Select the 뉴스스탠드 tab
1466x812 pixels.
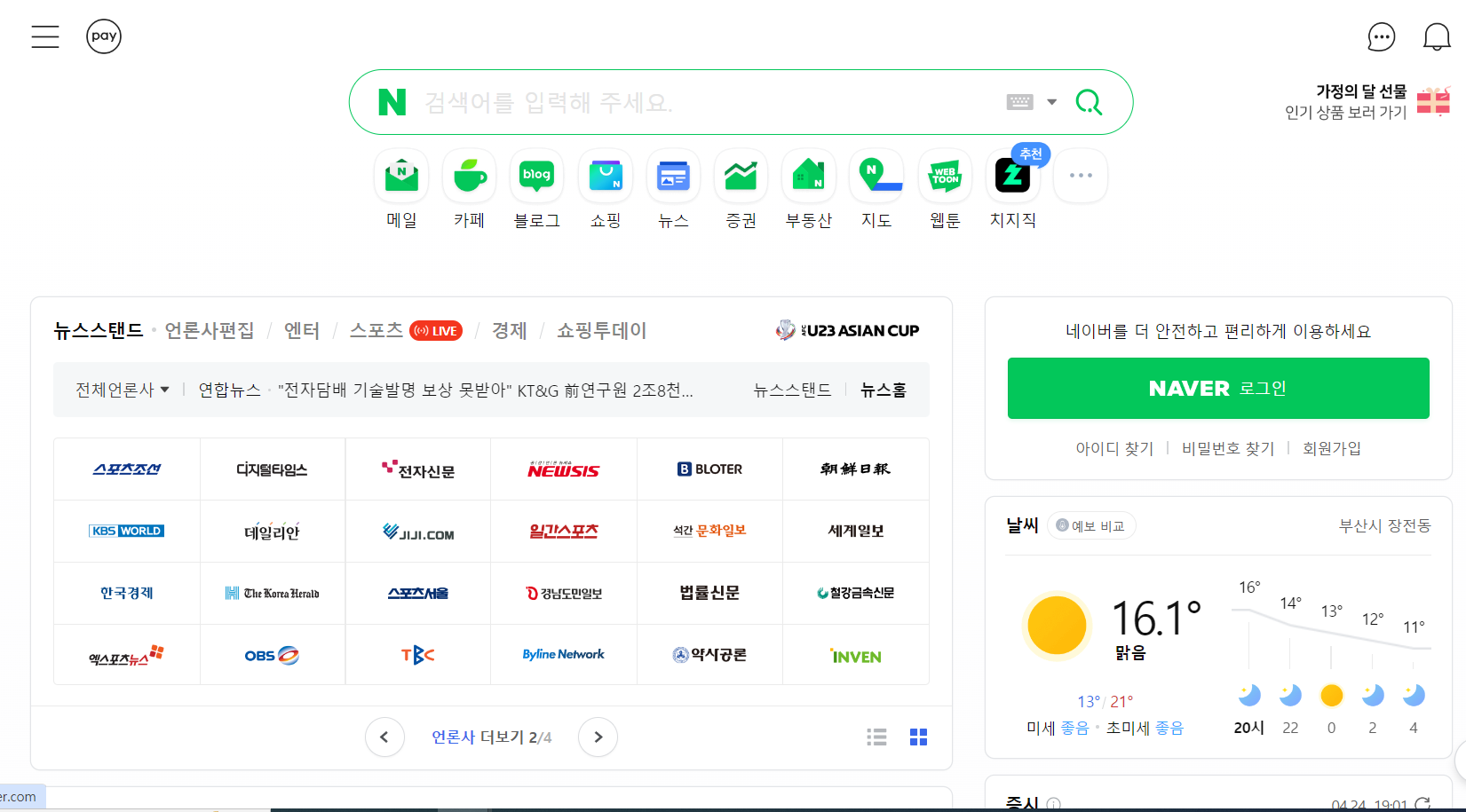tap(98, 331)
